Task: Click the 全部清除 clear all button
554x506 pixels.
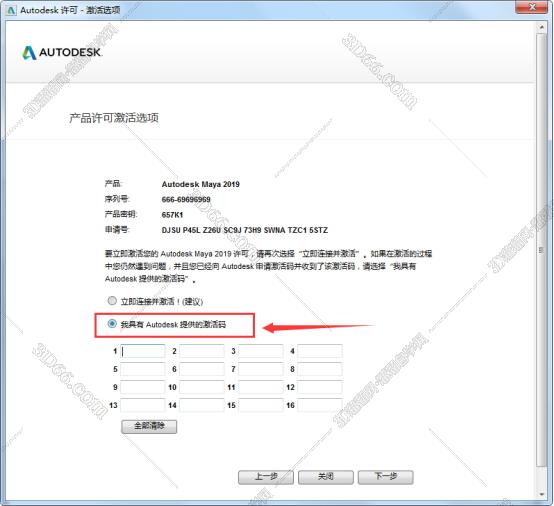Action: [149, 426]
